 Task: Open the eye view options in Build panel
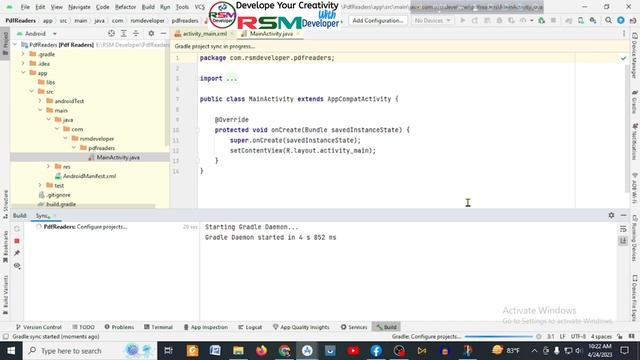pyautogui.click(x=17, y=266)
